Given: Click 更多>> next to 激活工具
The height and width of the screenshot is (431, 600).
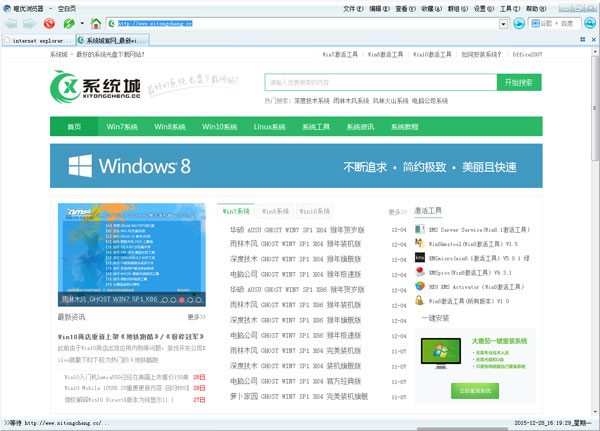Looking at the screenshot, I should (x=398, y=212).
